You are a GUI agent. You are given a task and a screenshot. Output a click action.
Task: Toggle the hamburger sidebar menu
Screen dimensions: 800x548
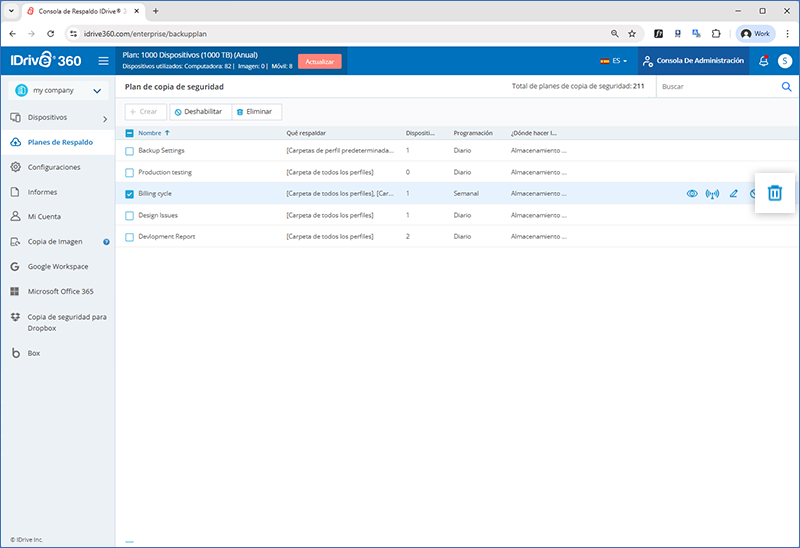tap(103, 61)
